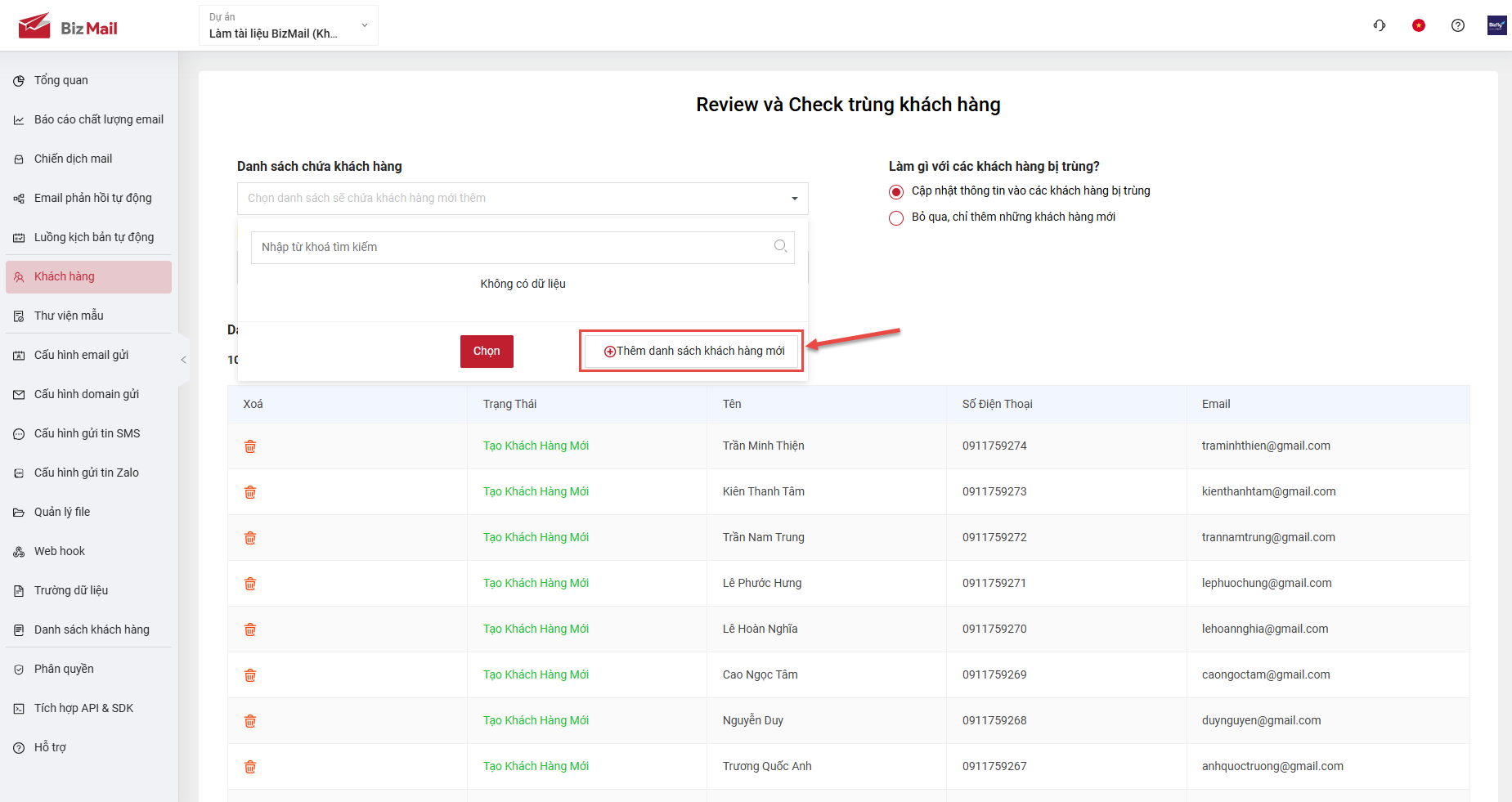Open Cấu hình email gửi

[88, 355]
